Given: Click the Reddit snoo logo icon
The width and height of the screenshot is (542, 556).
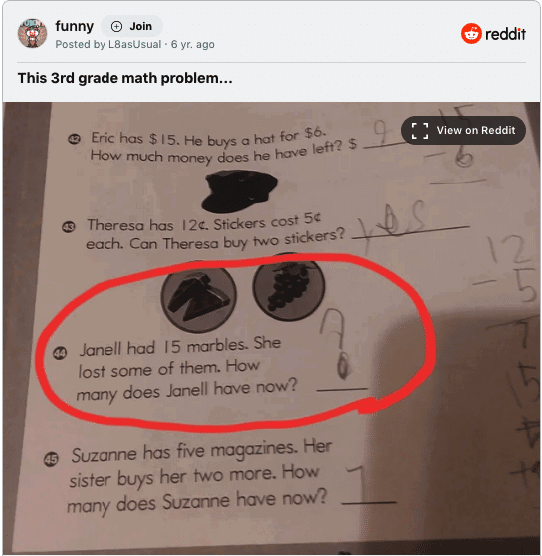Looking at the screenshot, I should tap(471, 34).
